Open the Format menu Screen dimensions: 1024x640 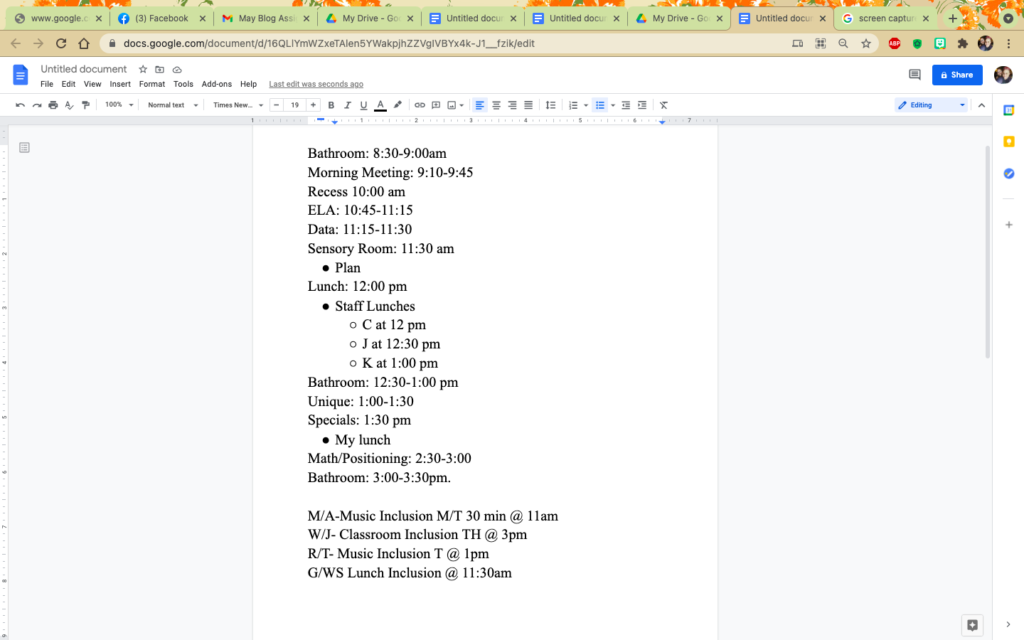[152, 84]
